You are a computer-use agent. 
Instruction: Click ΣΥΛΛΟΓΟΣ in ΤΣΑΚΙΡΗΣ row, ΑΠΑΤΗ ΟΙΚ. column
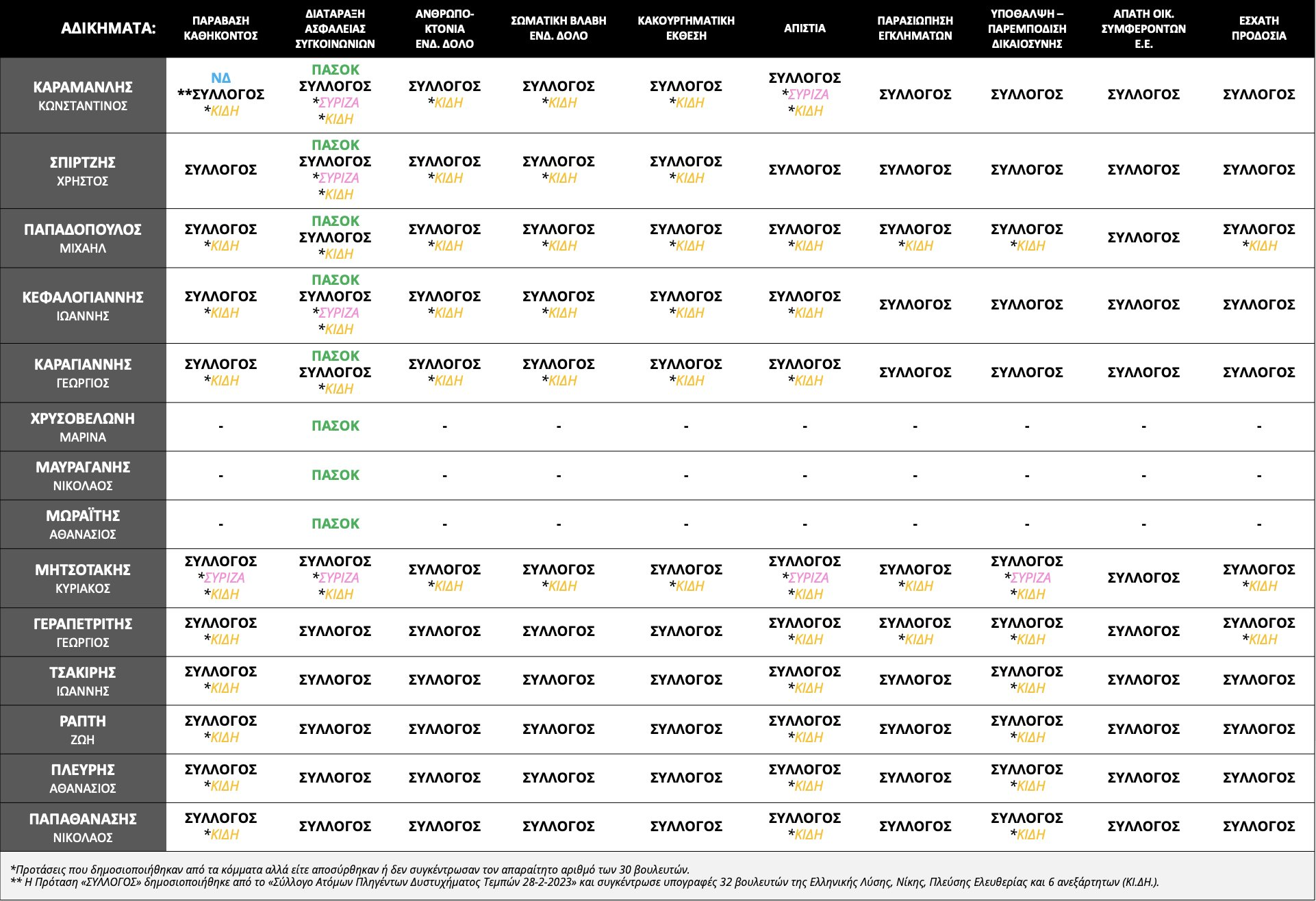point(1143,680)
